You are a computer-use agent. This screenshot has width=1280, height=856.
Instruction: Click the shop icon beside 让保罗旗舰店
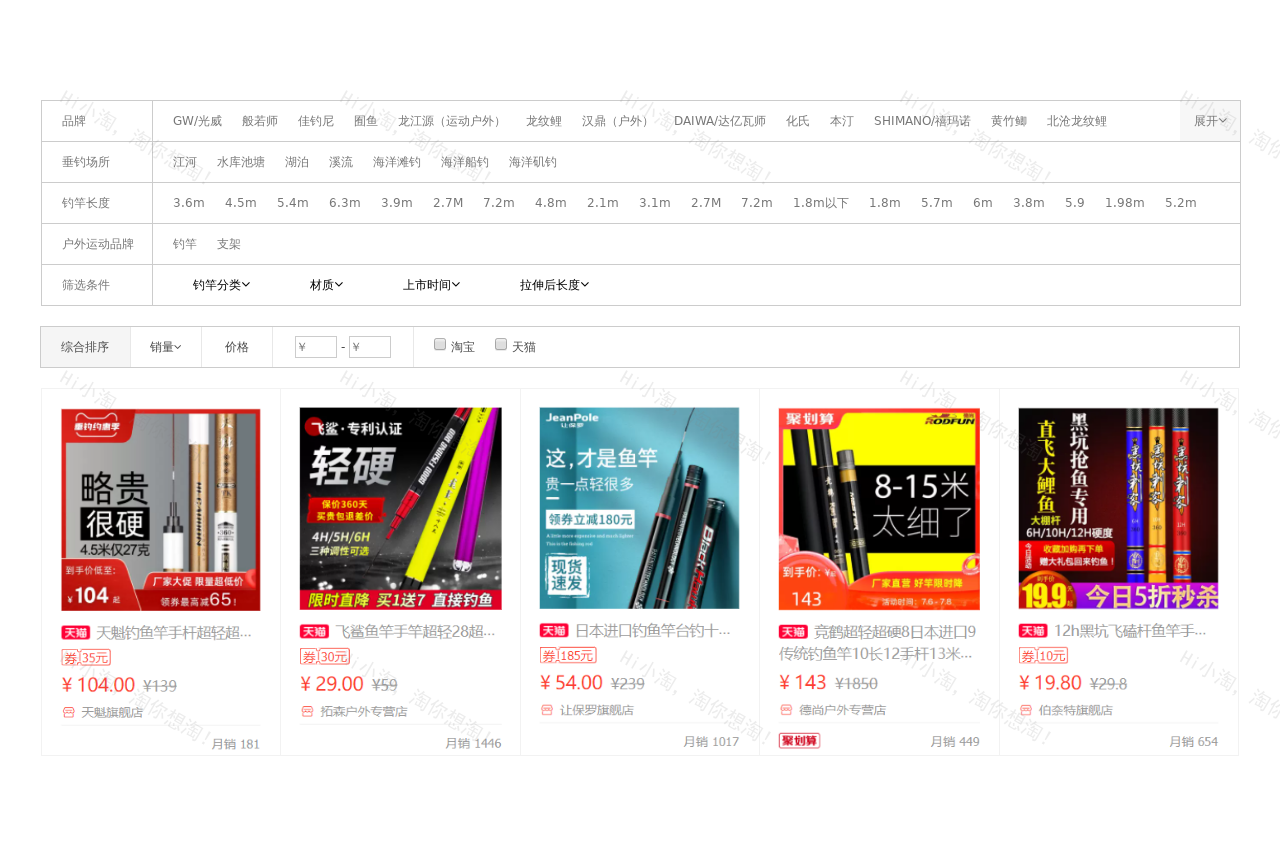pyautogui.click(x=547, y=710)
